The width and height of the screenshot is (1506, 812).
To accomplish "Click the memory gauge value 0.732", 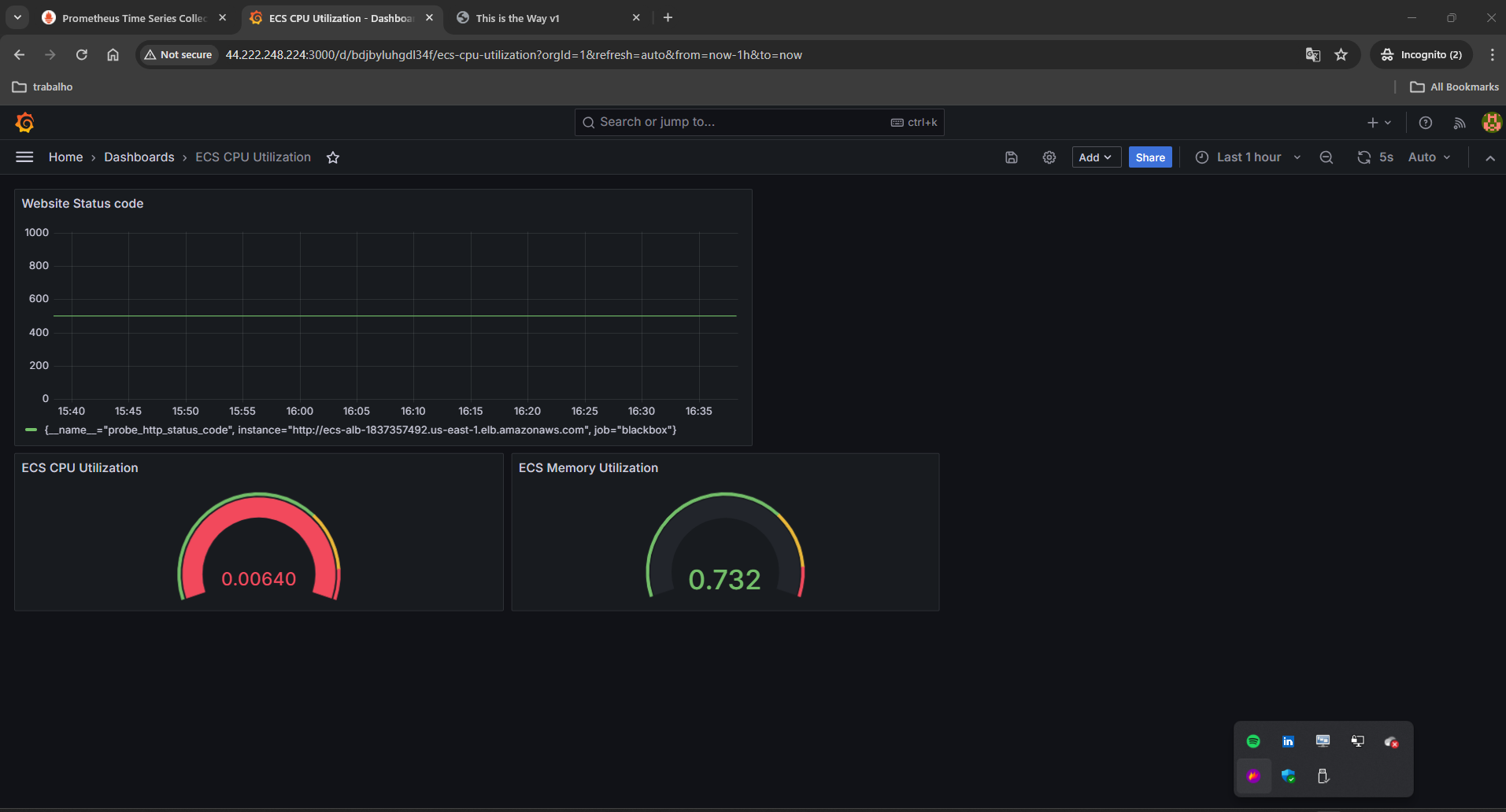I will (x=724, y=580).
